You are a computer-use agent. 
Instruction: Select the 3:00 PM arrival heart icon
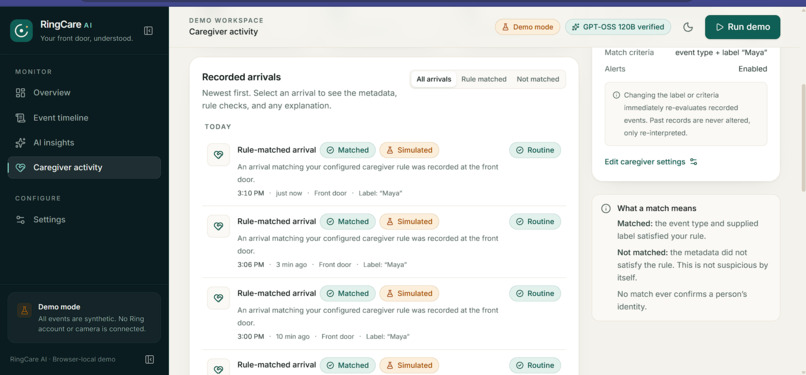218,298
